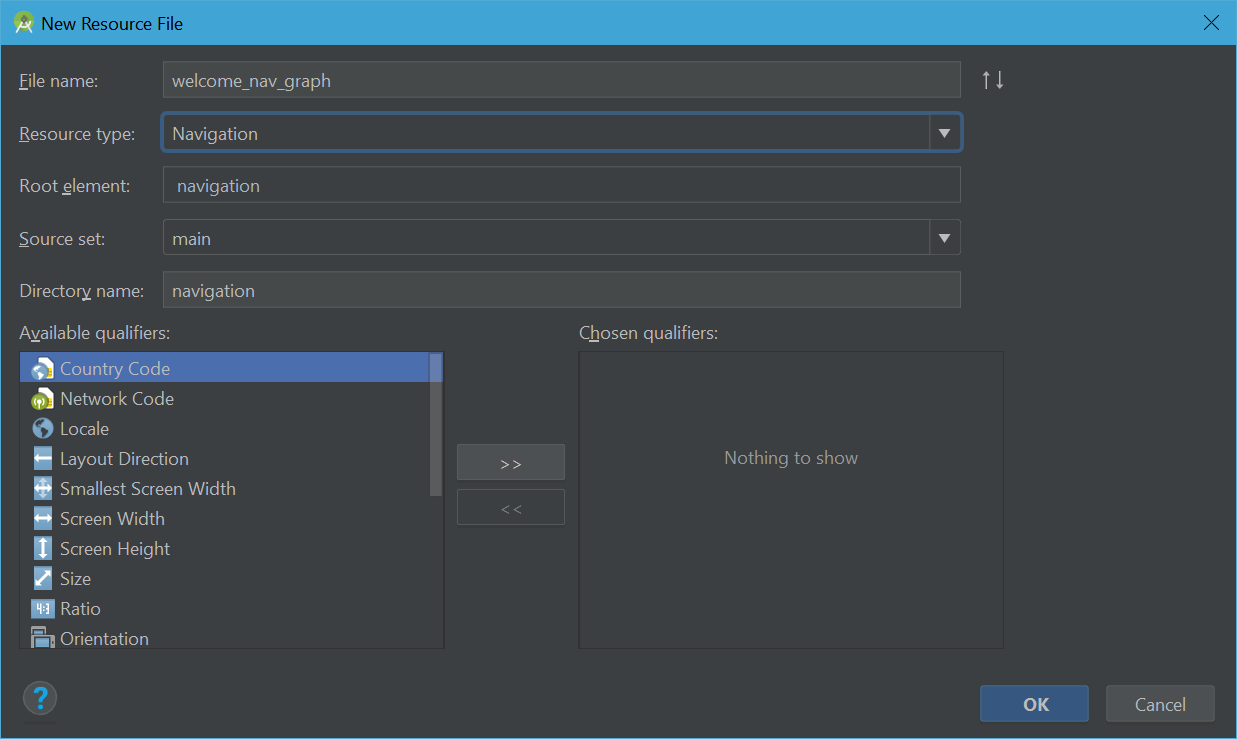1237x739 pixels.
Task: Click the Android Studio icon in title bar
Action: coord(24,23)
